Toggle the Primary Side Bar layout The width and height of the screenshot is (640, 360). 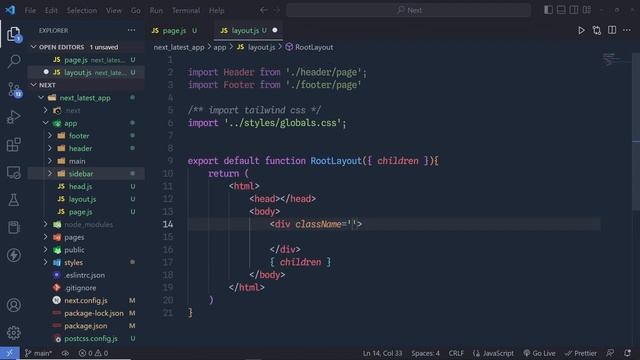[548, 10]
